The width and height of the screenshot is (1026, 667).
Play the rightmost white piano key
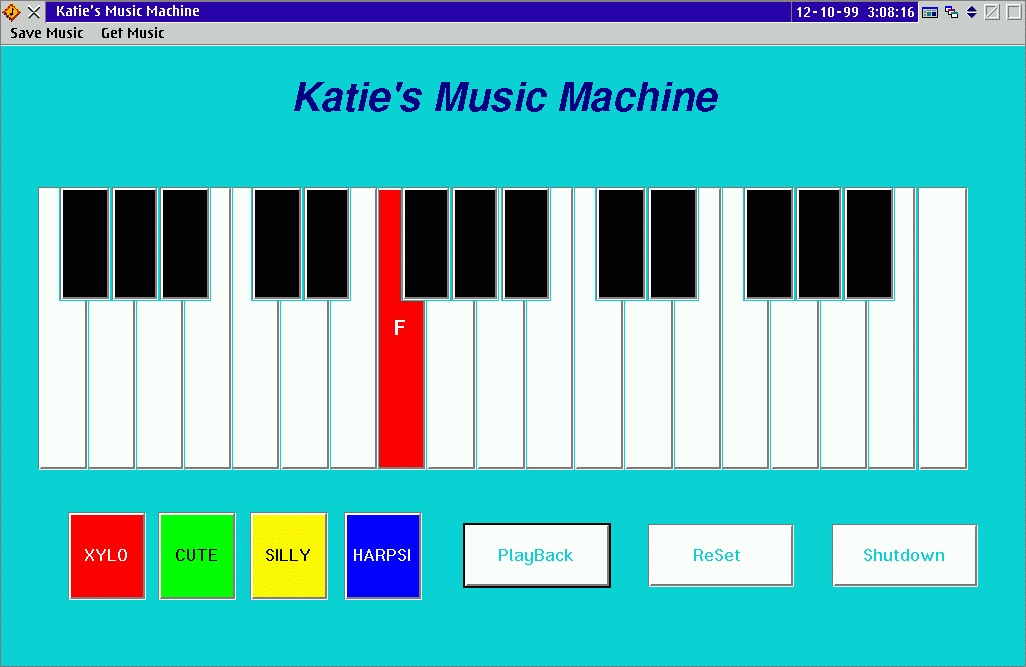[x=943, y=327]
